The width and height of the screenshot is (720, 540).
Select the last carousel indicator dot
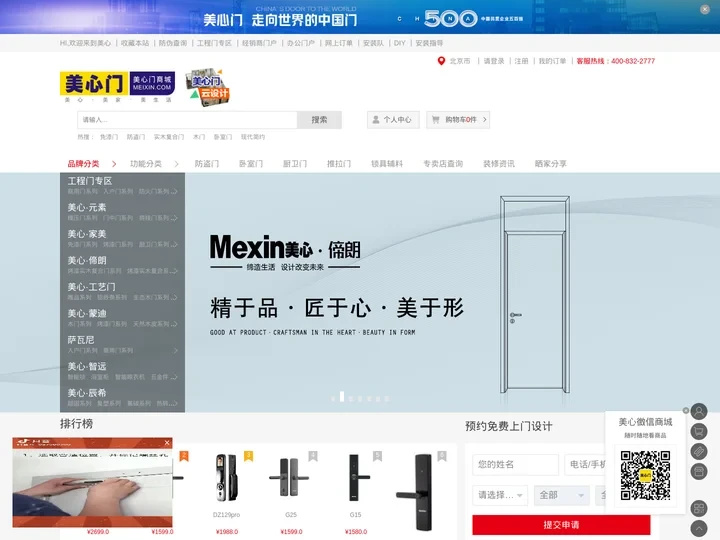point(387,399)
